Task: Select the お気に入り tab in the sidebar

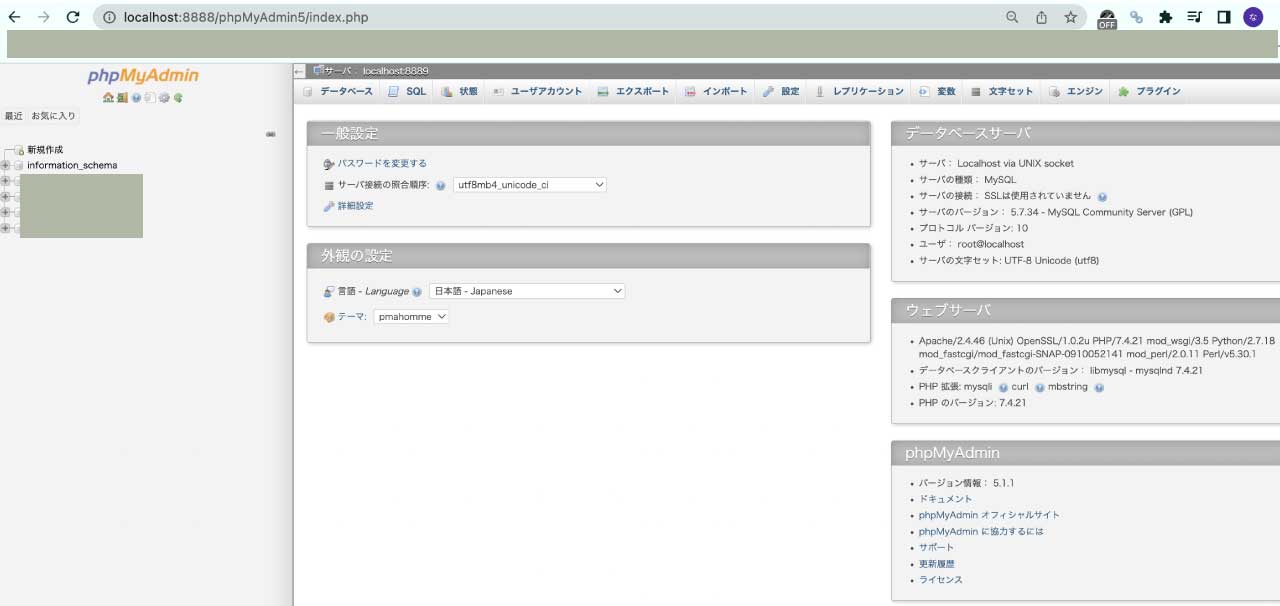Action: pos(53,116)
